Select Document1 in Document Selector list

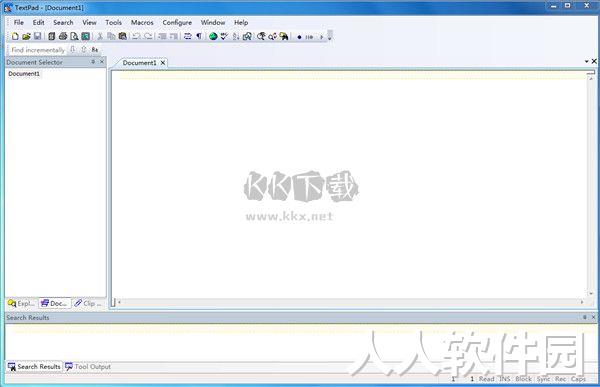[x=24, y=73]
